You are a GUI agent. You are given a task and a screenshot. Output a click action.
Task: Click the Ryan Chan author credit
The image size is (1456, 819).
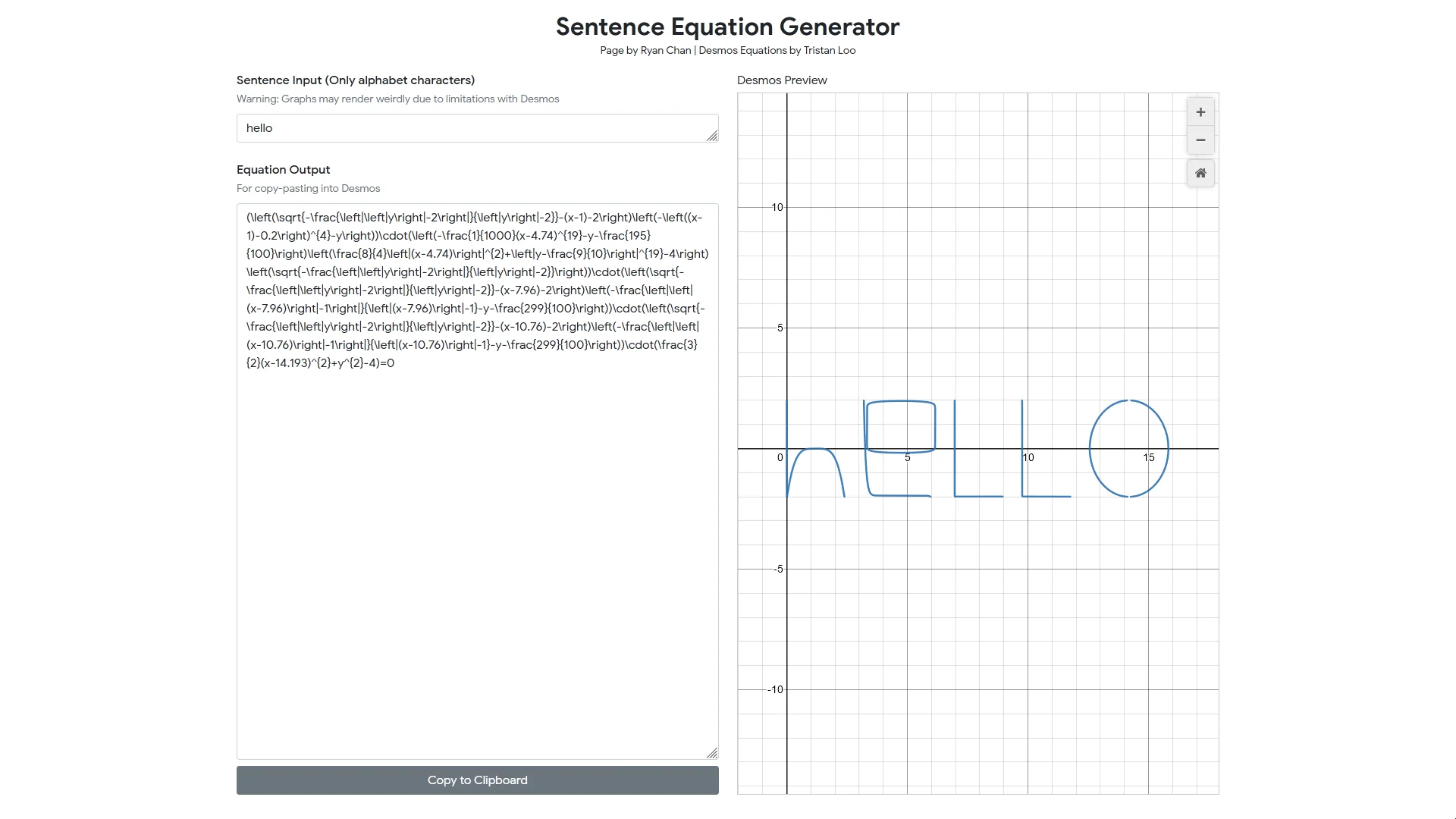pos(665,50)
